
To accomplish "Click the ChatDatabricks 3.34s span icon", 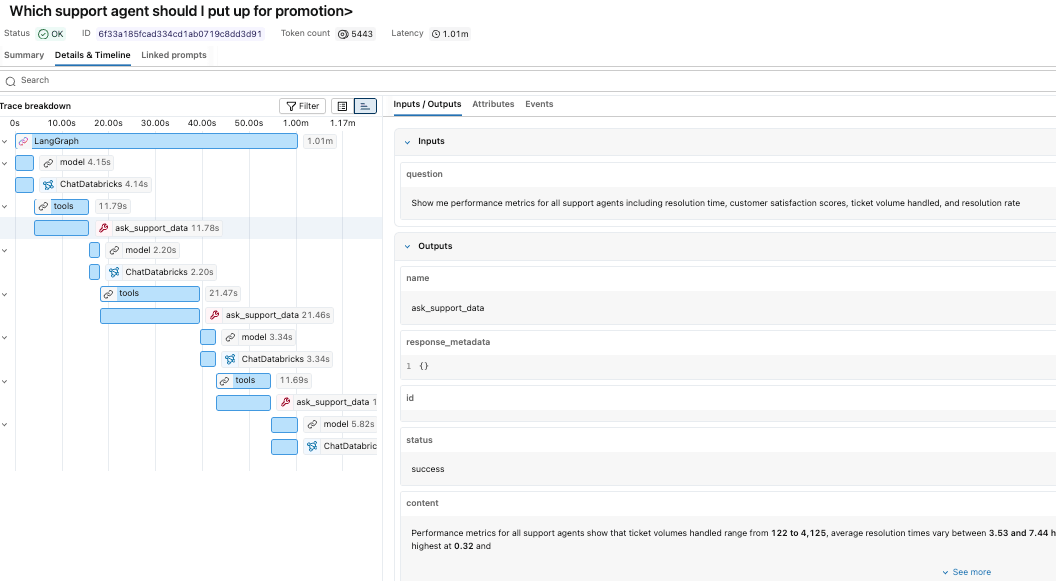I will 230,360.
